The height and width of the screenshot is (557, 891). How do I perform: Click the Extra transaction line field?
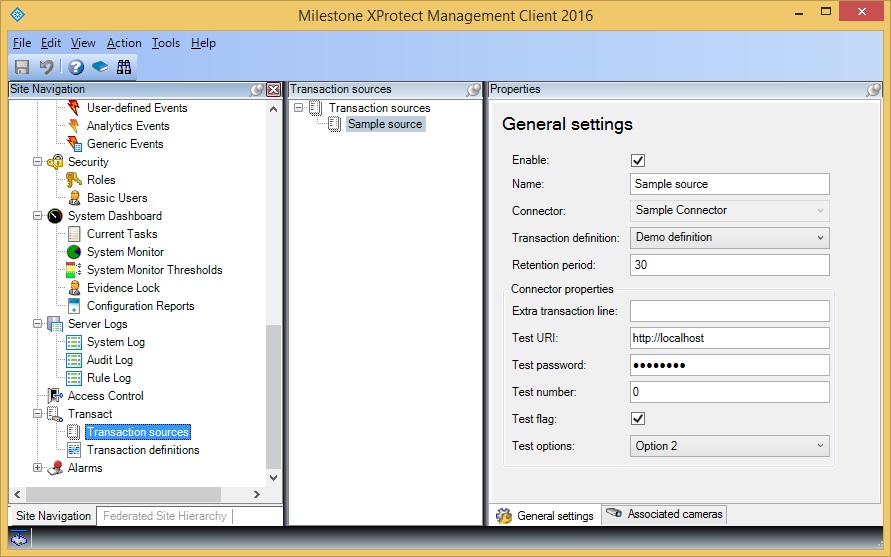tap(730, 311)
